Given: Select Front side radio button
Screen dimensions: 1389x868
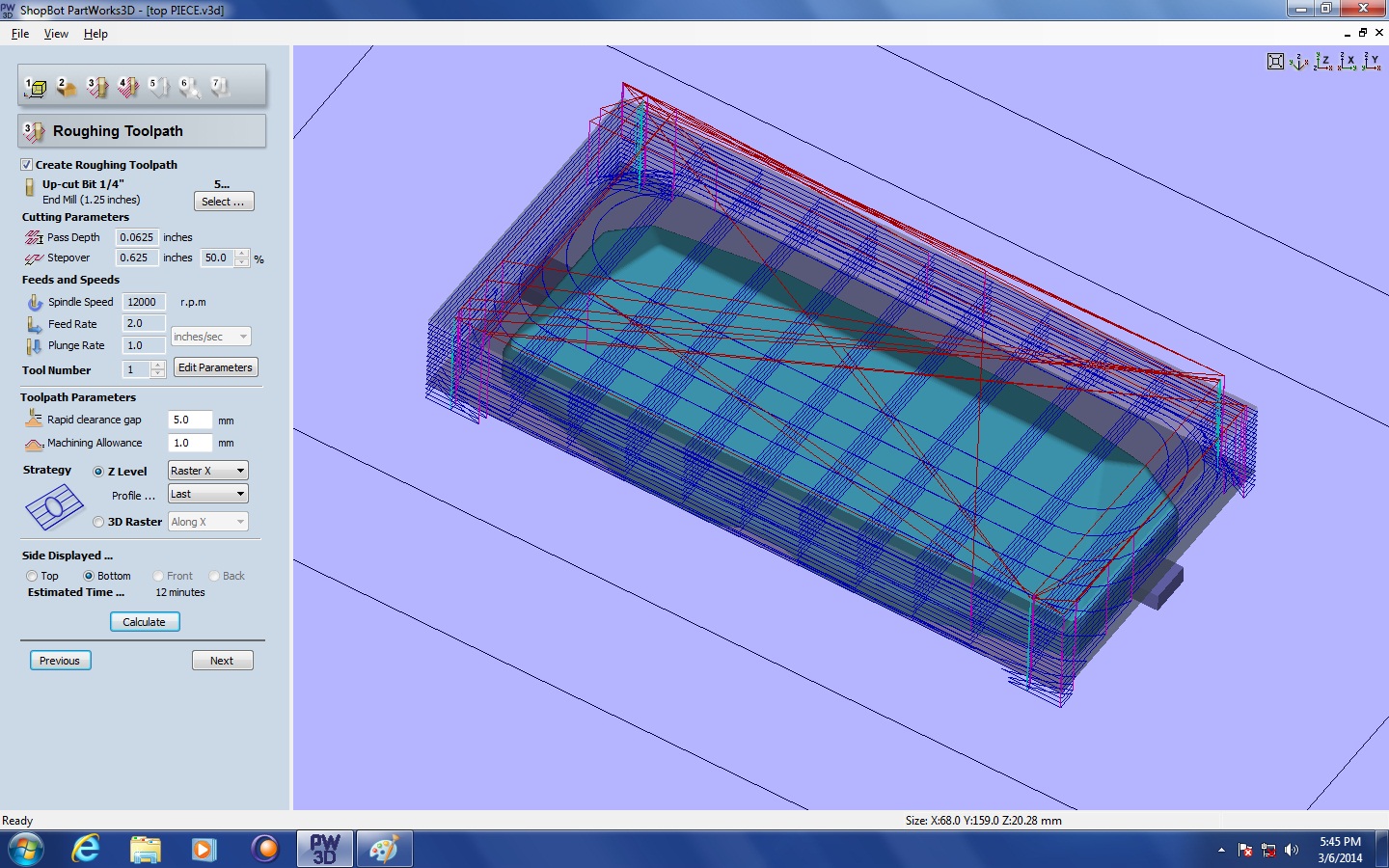Looking at the screenshot, I should [158, 576].
